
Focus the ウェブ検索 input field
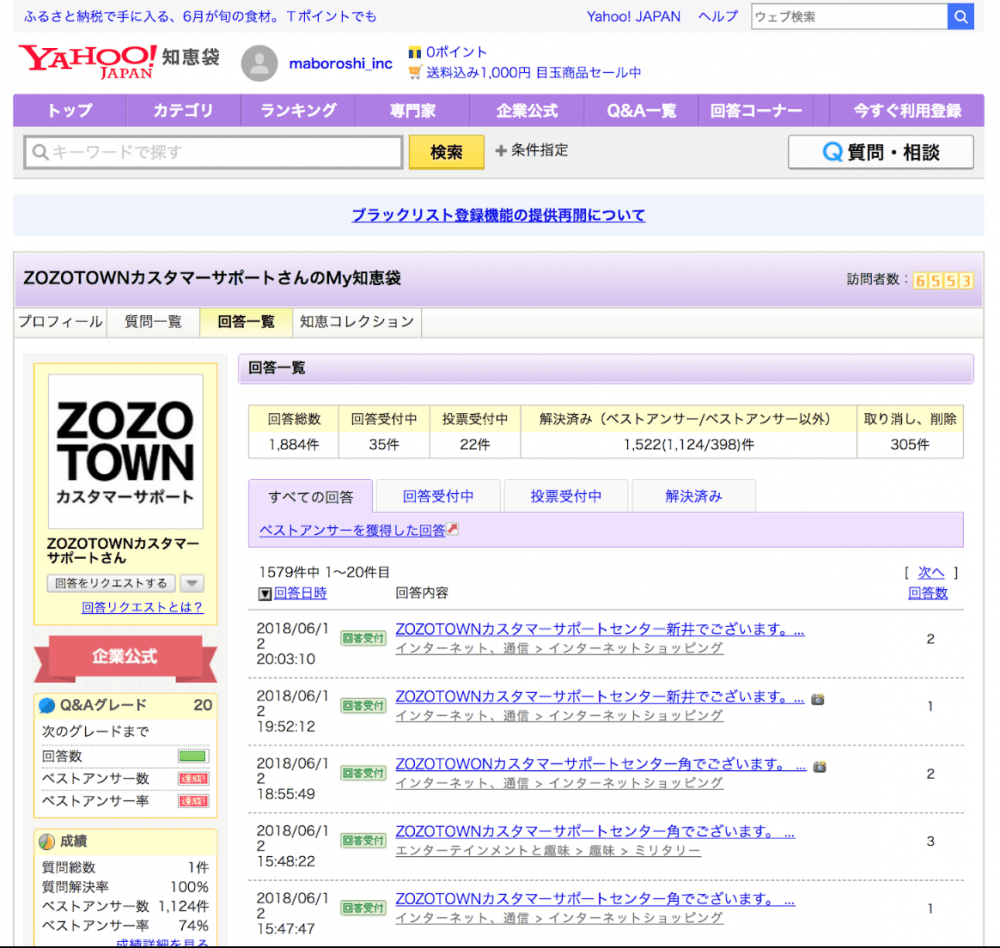pyautogui.click(x=849, y=17)
